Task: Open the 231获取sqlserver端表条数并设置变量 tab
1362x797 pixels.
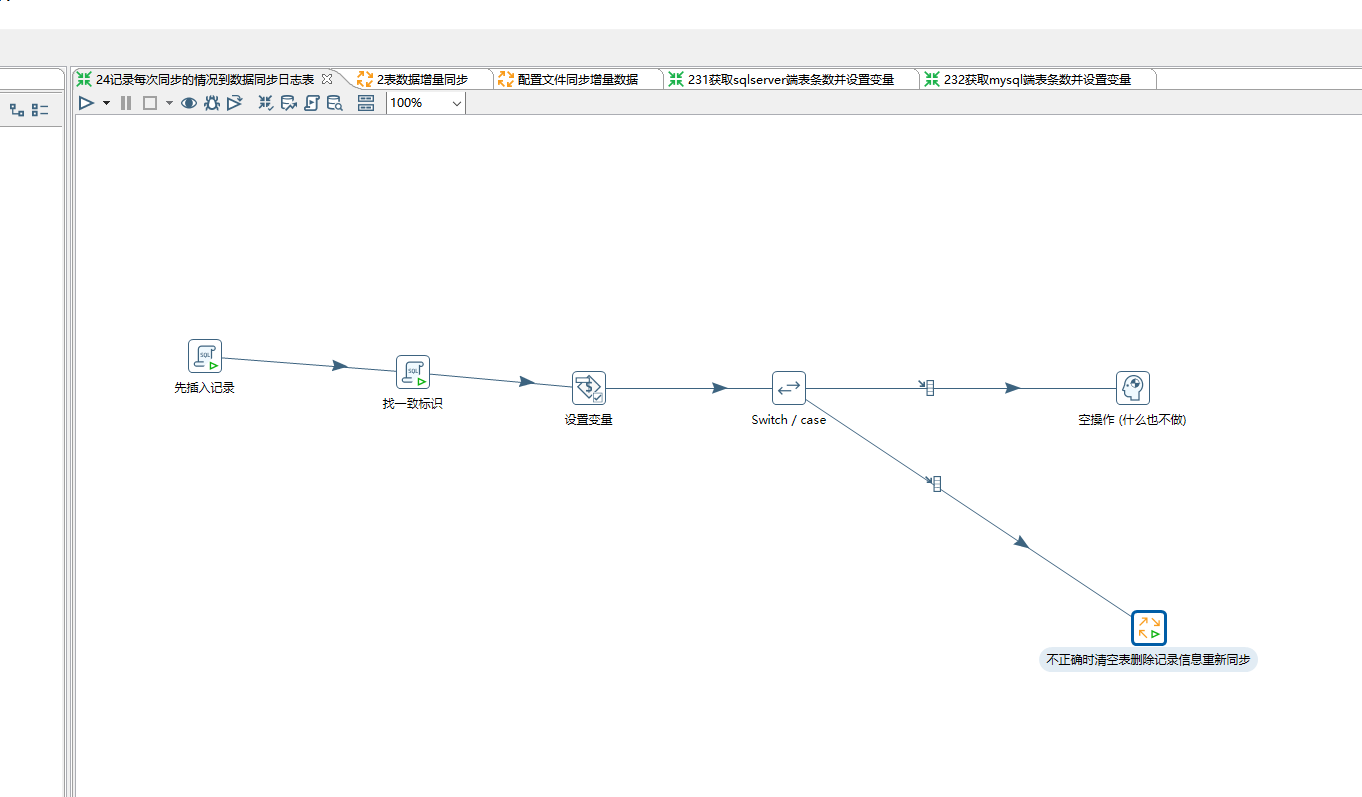Action: coord(790,79)
